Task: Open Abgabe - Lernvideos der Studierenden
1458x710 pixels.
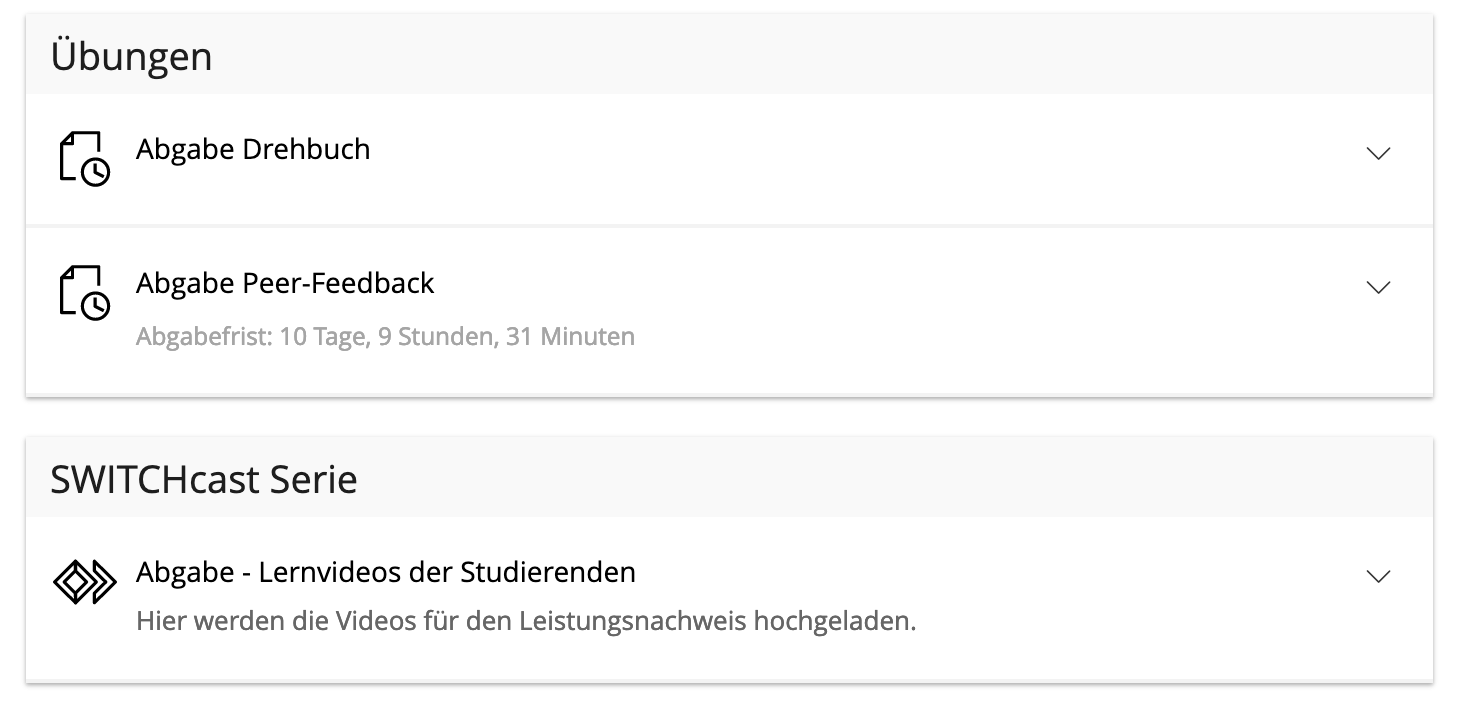Action: tap(385, 572)
